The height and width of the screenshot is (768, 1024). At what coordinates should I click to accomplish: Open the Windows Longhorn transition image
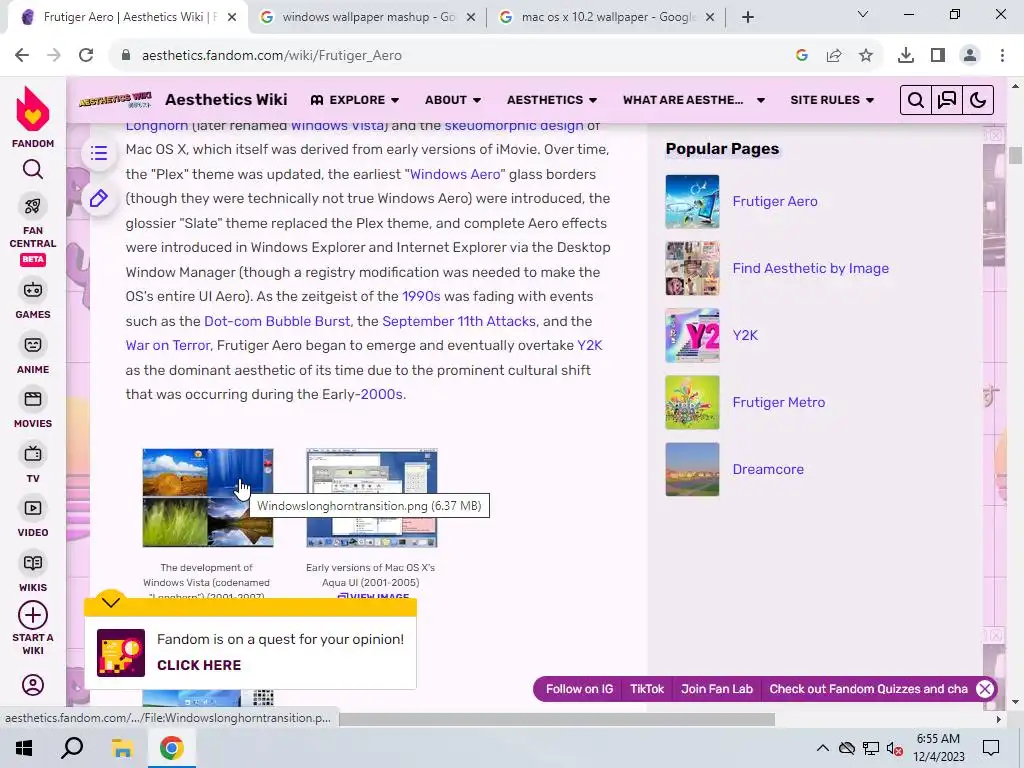(x=208, y=498)
